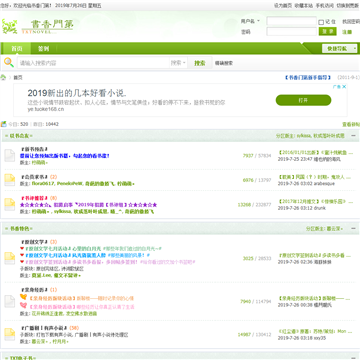Click the folder icon beside the board with (58)

pos(9,334)
